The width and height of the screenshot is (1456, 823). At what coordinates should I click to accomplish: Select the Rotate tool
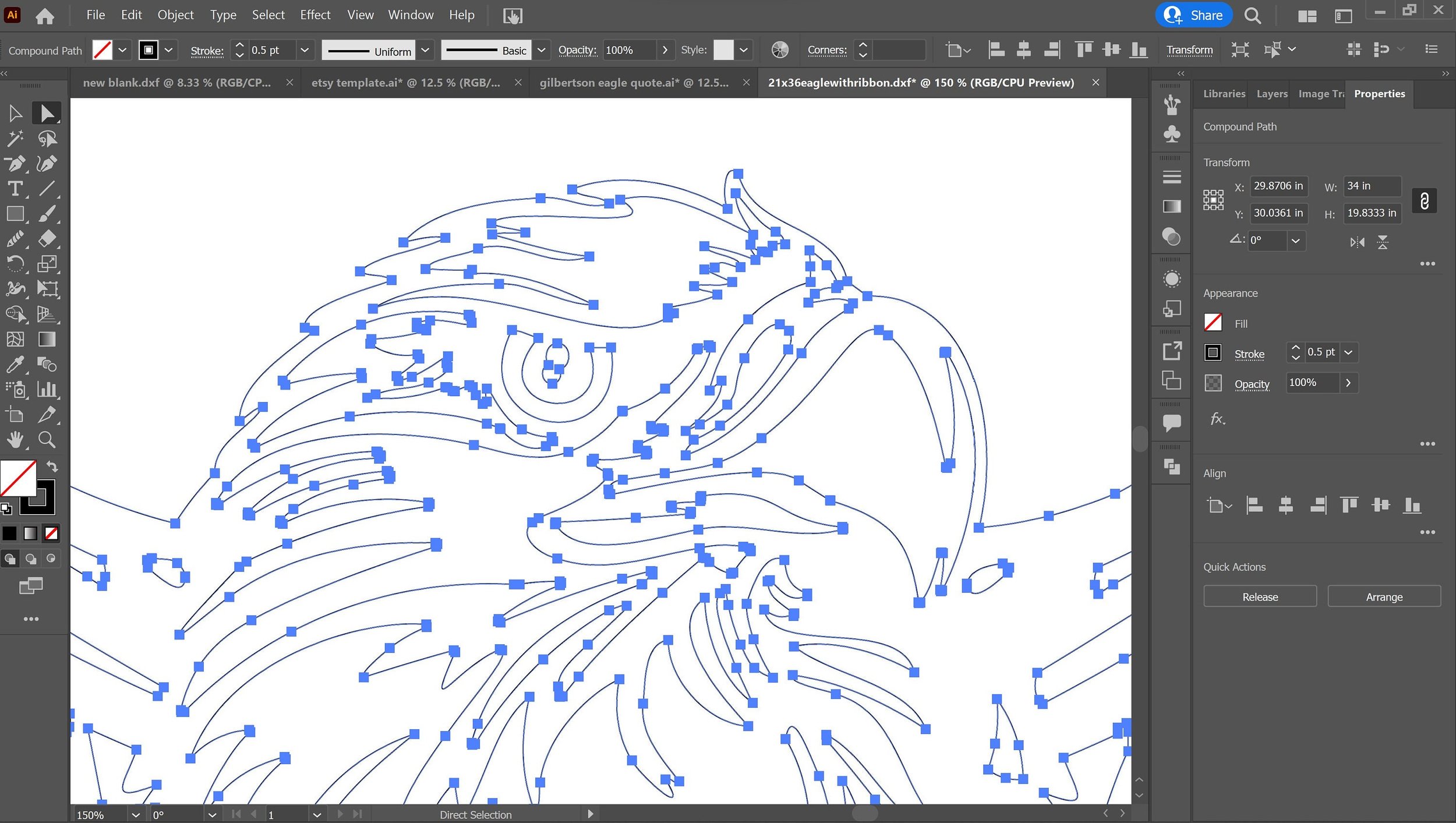[16, 264]
